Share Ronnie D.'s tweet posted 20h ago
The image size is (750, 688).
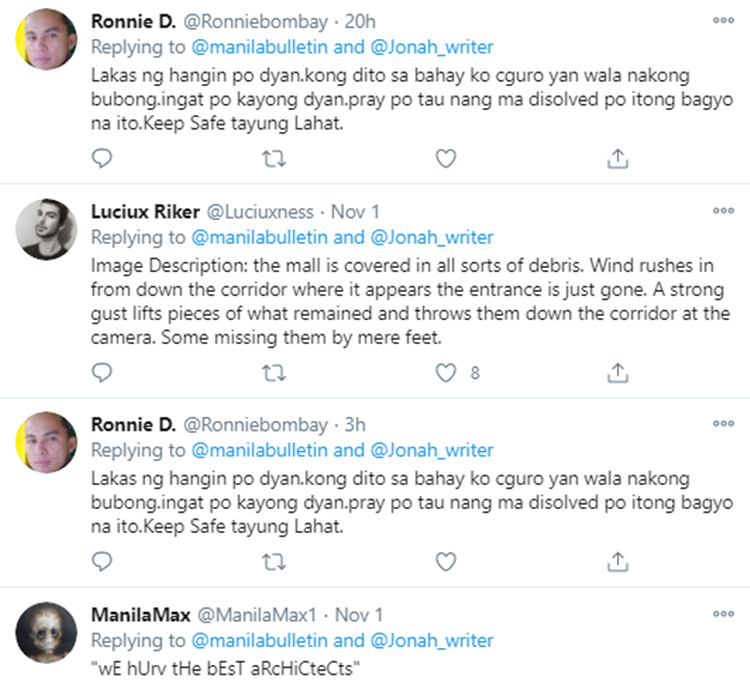pos(618,158)
